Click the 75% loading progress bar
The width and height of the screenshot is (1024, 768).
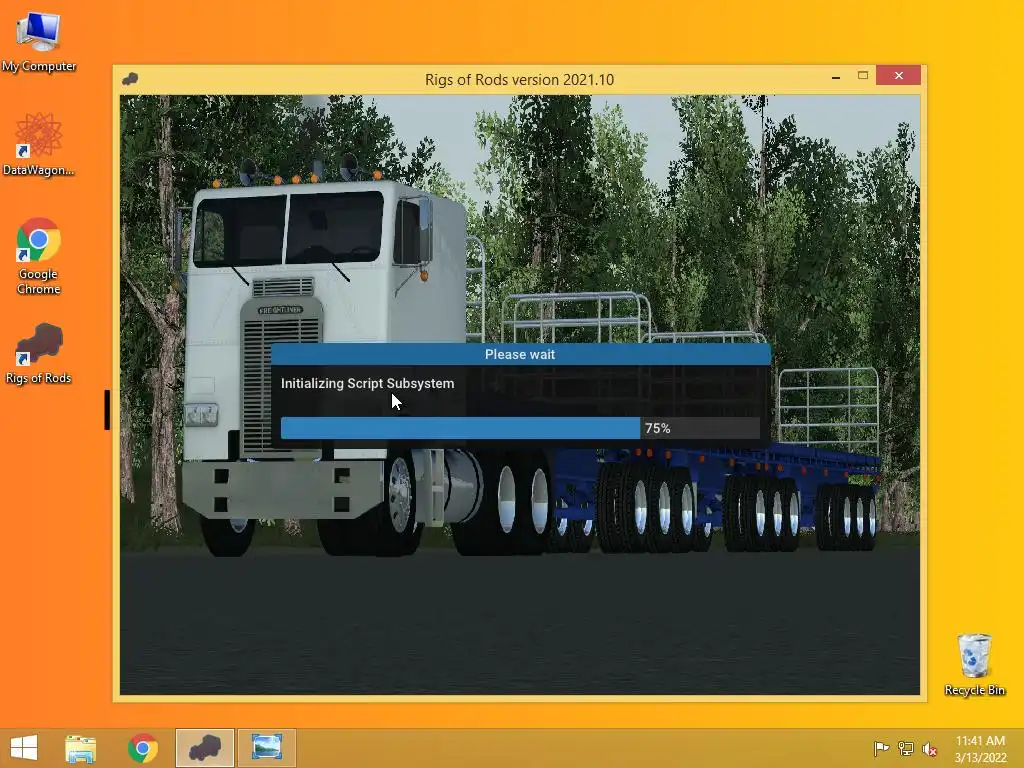pyautogui.click(x=520, y=428)
